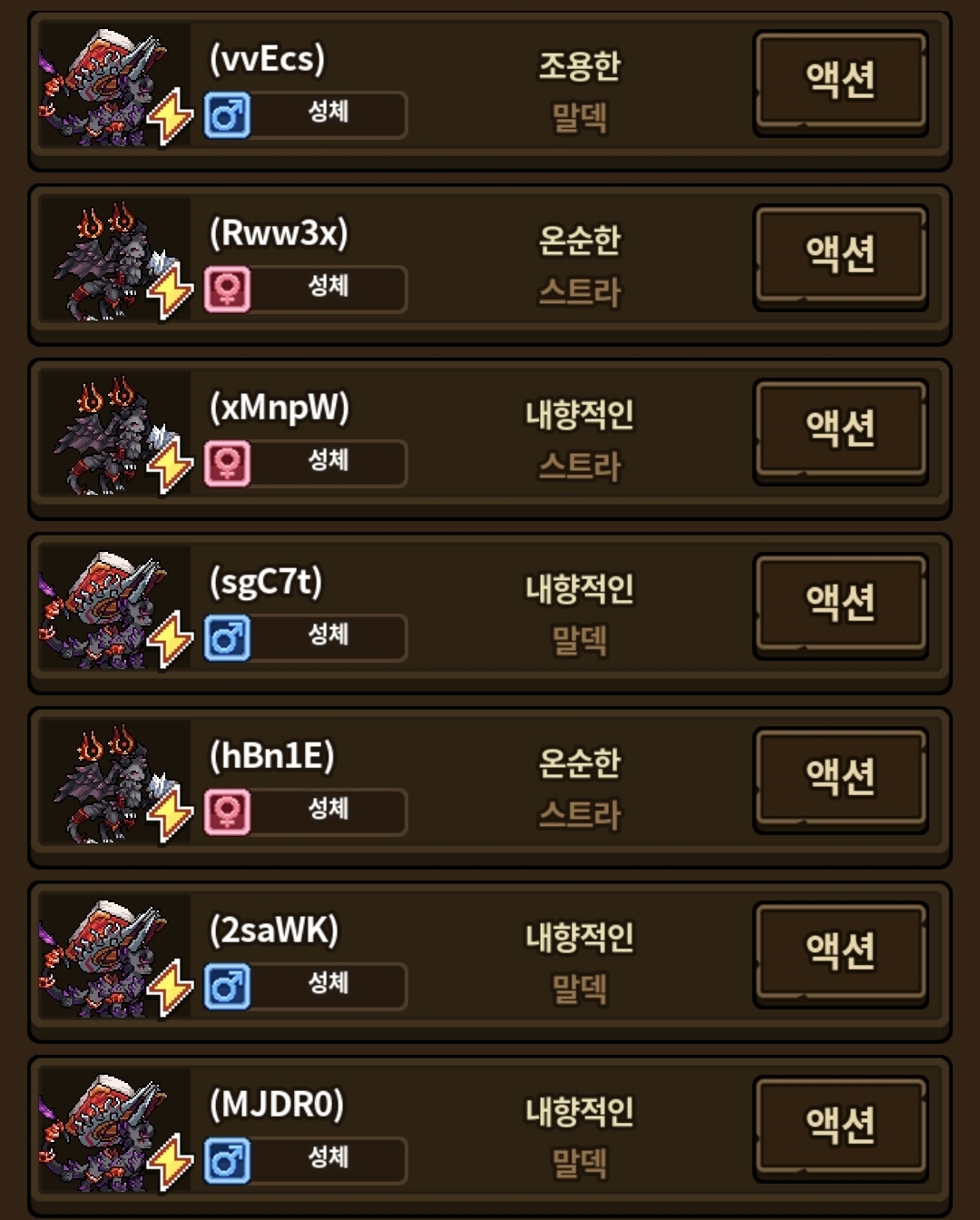Tap the 액션 button for sgC7t
This screenshot has width=980, height=1220.
pos(840,605)
